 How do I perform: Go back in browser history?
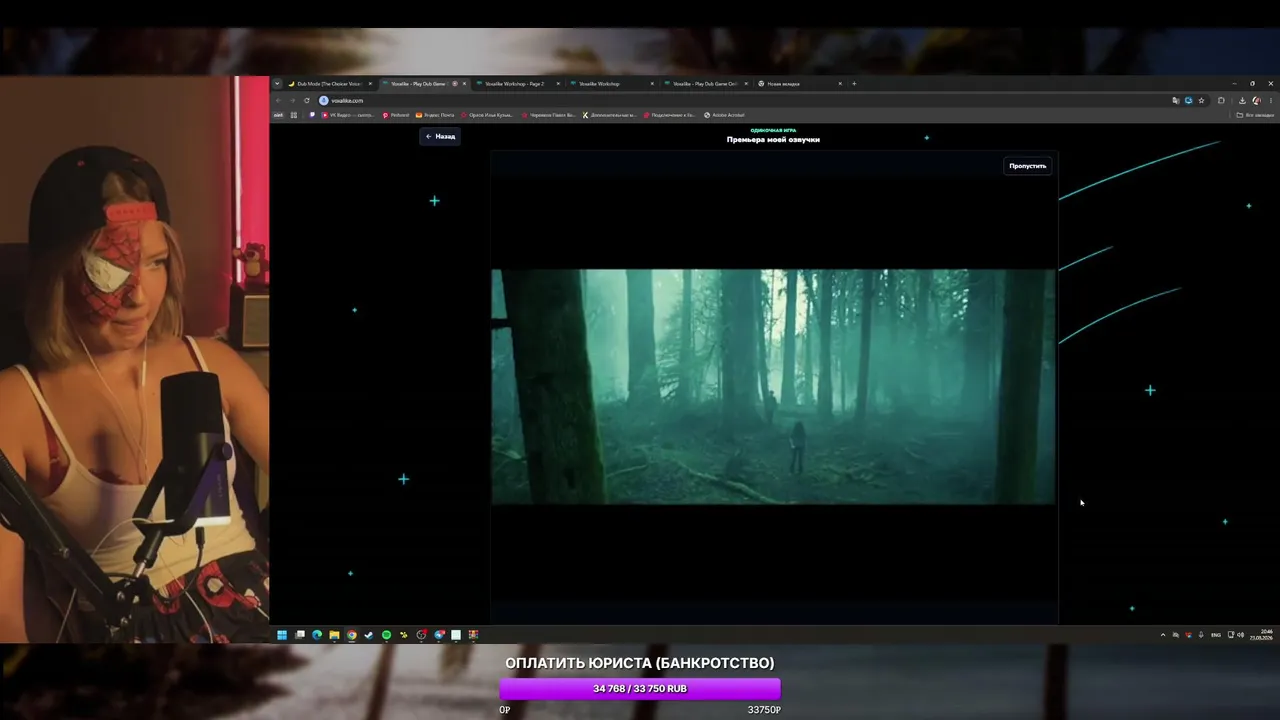click(x=279, y=100)
